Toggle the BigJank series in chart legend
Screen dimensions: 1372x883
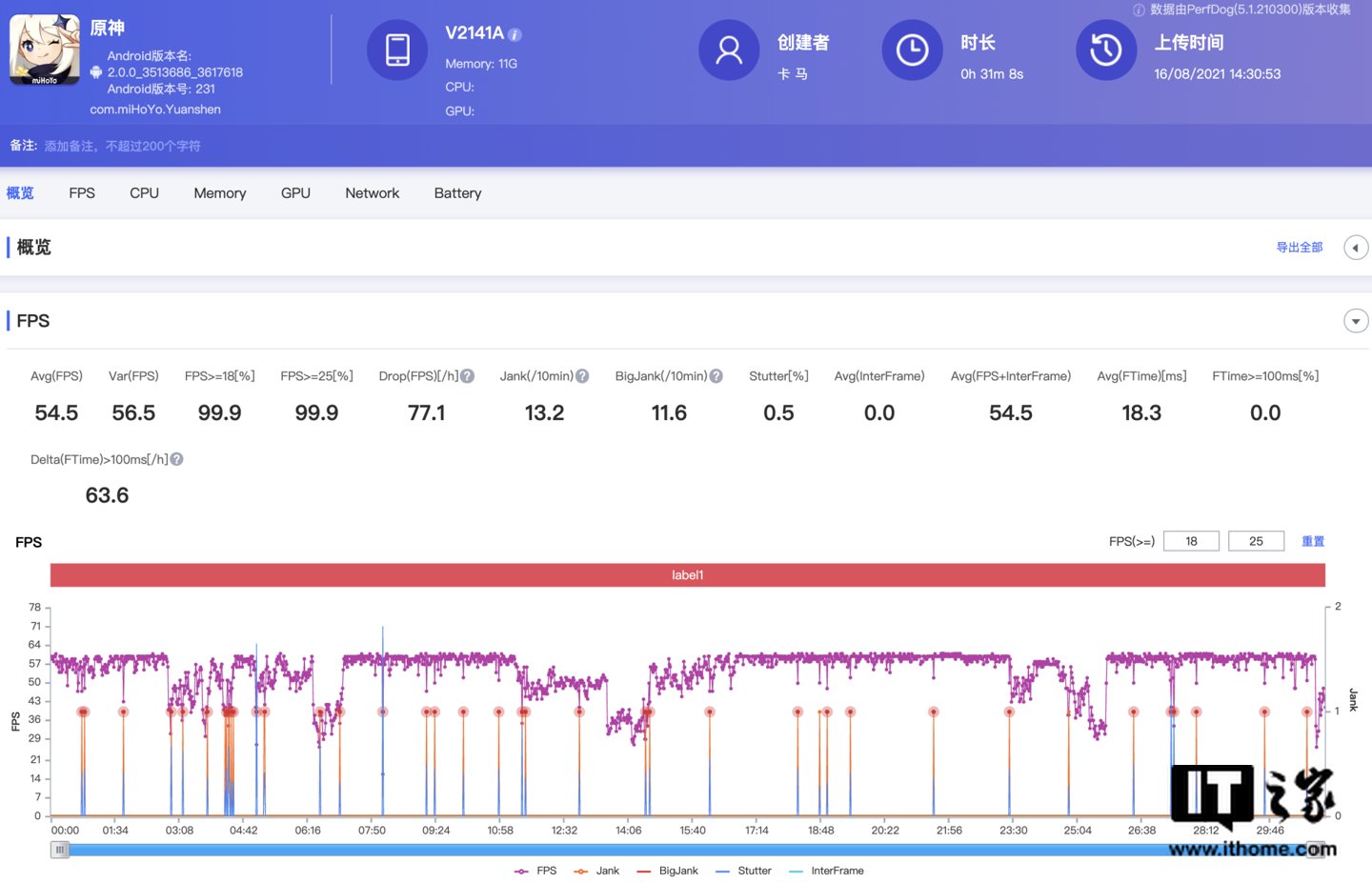tap(667, 871)
